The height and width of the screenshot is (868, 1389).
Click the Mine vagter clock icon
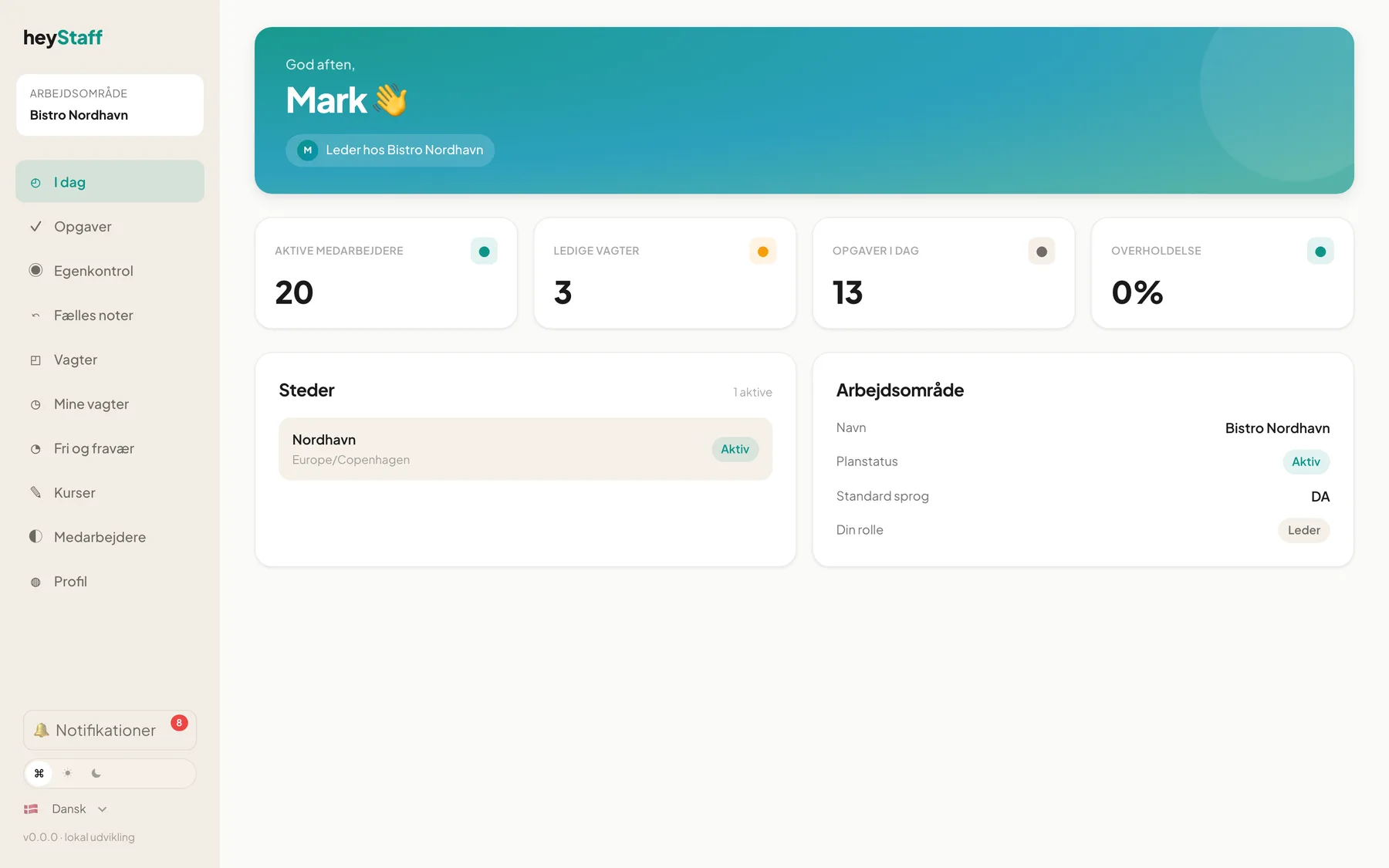point(35,404)
